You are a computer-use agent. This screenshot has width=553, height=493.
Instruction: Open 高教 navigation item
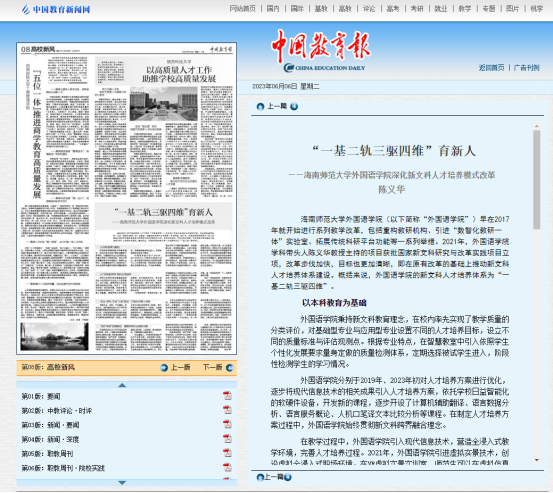(x=345, y=8)
